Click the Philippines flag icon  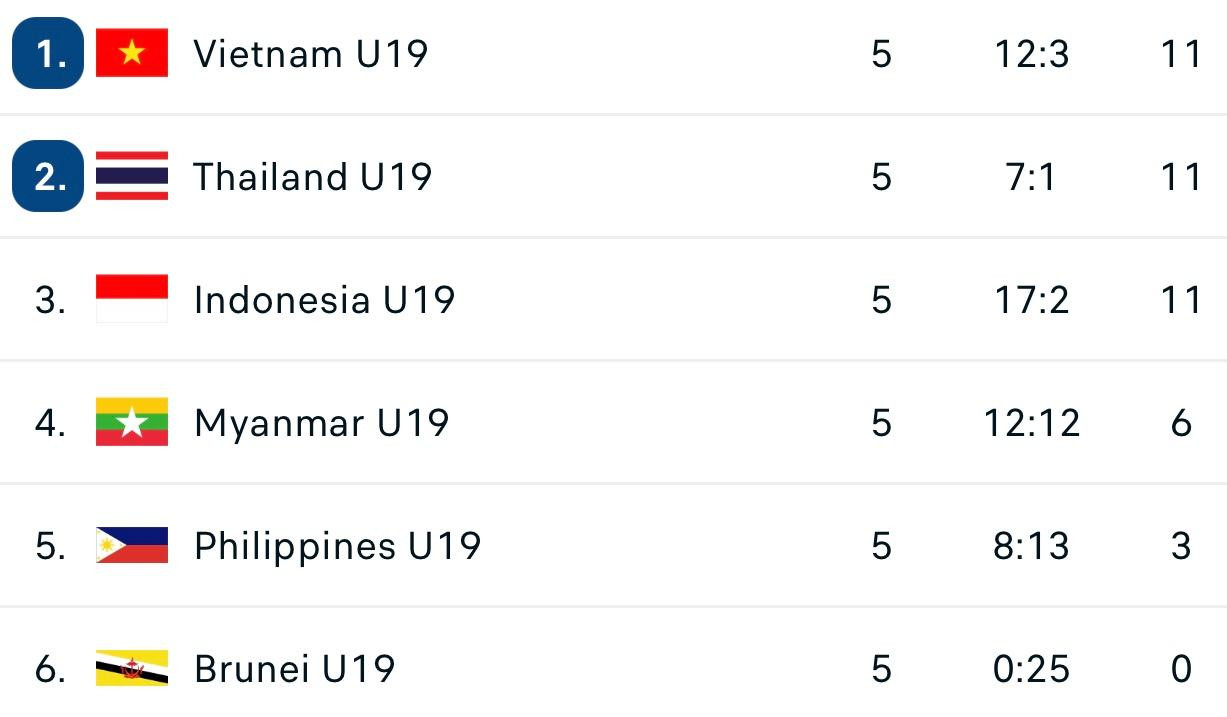tap(132, 545)
